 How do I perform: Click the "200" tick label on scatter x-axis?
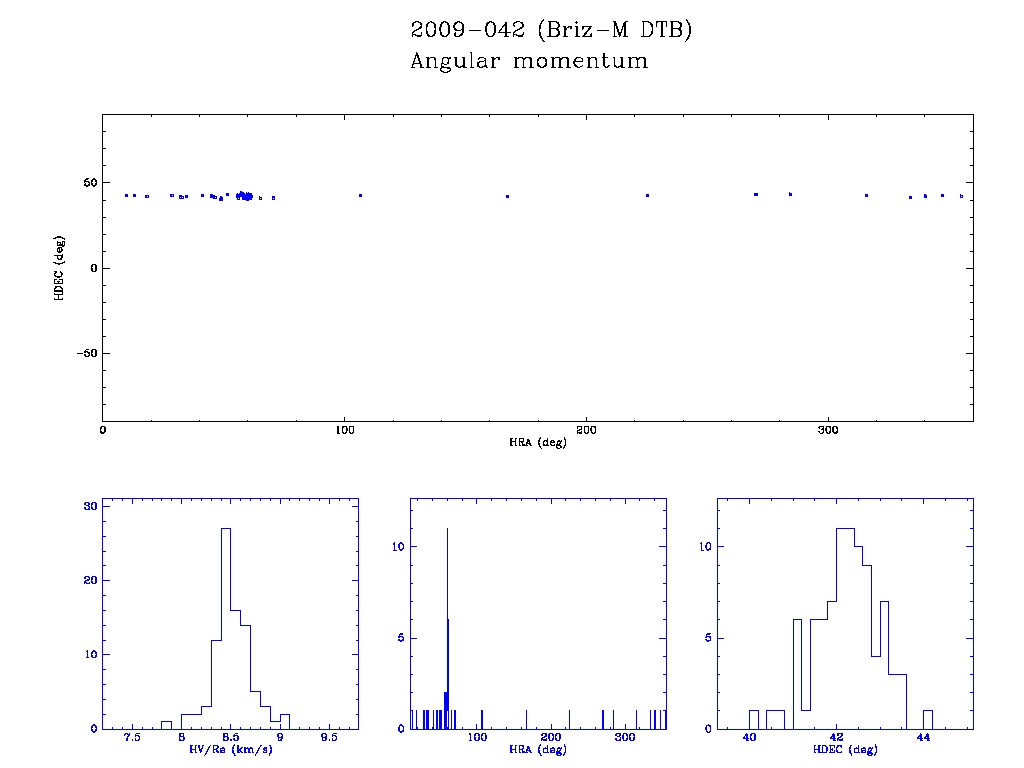point(586,430)
